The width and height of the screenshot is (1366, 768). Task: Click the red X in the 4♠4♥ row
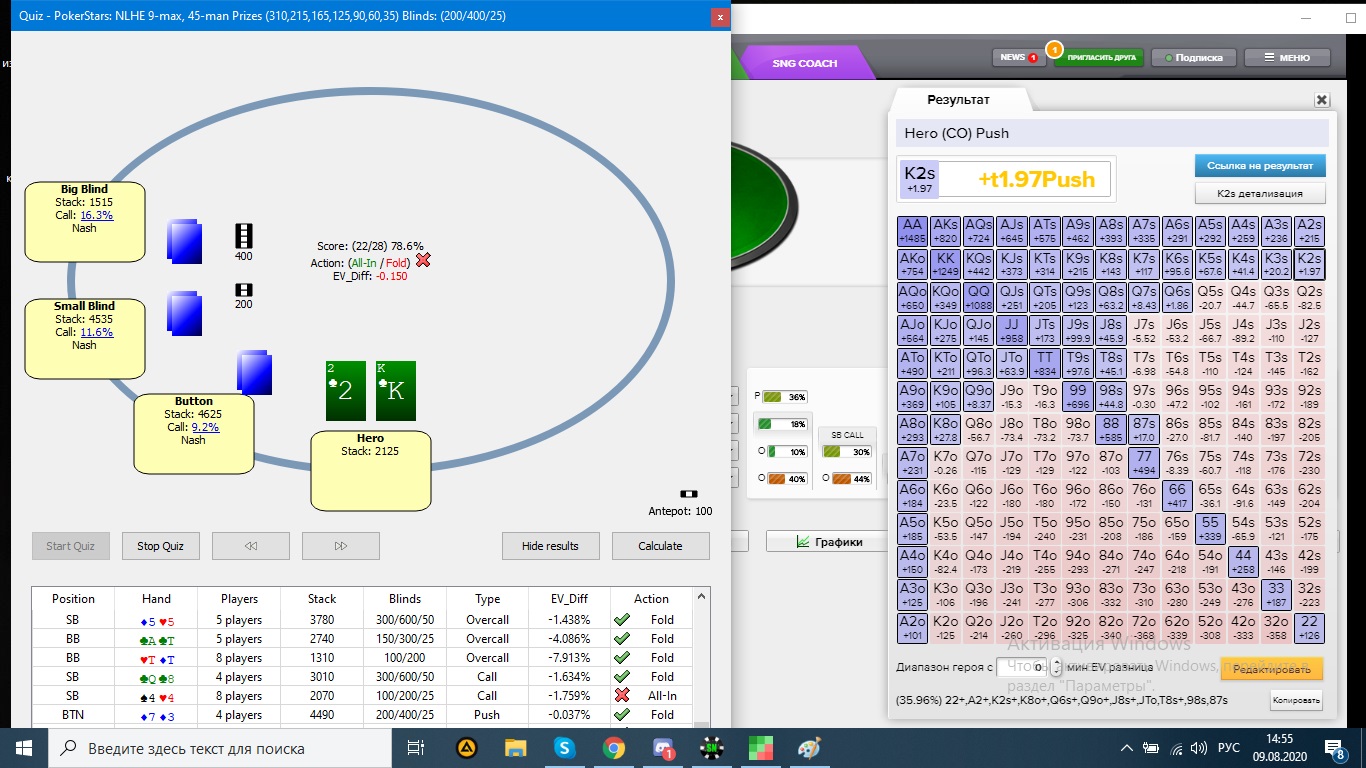tap(621, 696)
